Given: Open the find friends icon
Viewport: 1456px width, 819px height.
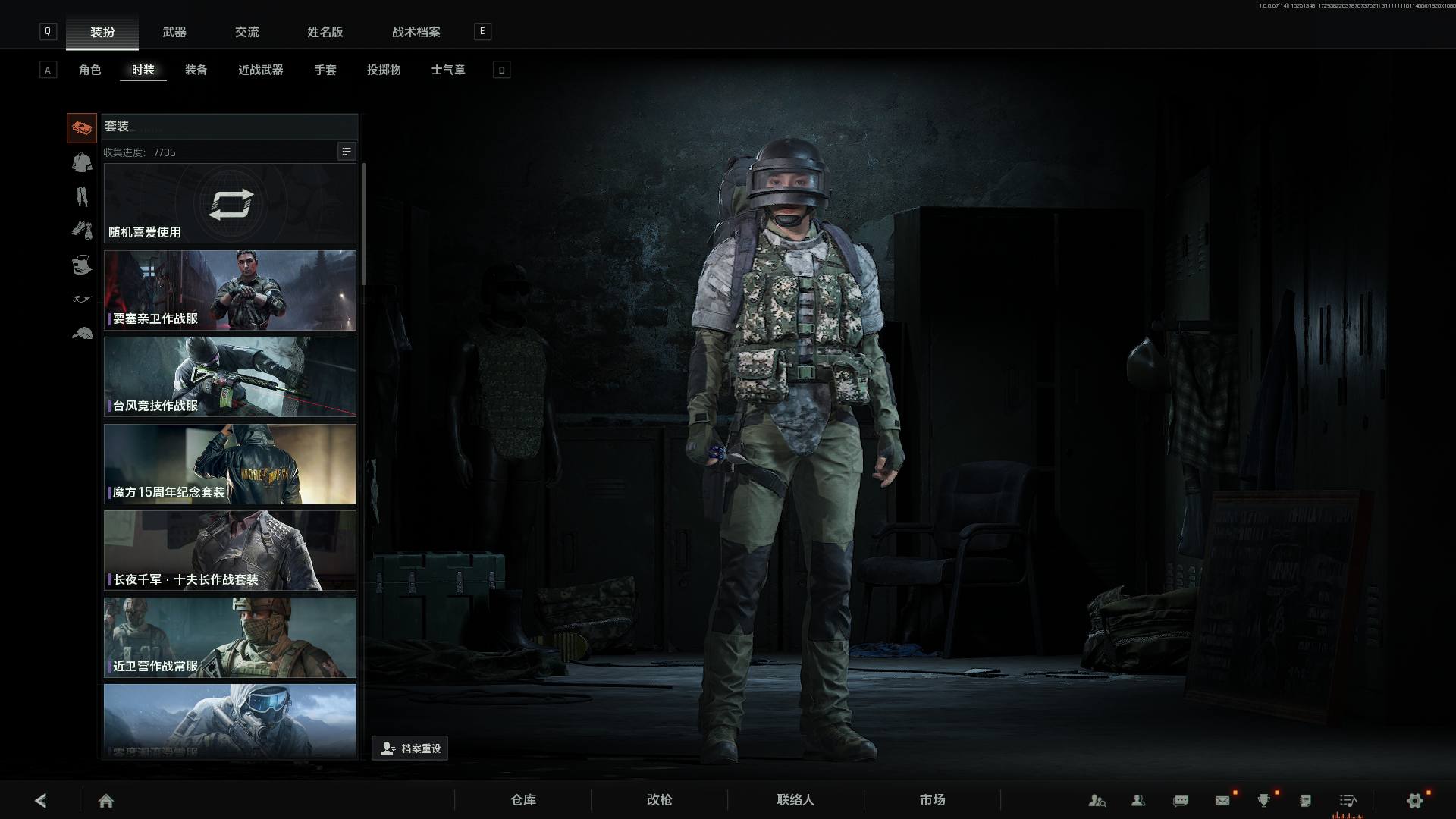Looking at the screenshot, I should pos(1097,800).
